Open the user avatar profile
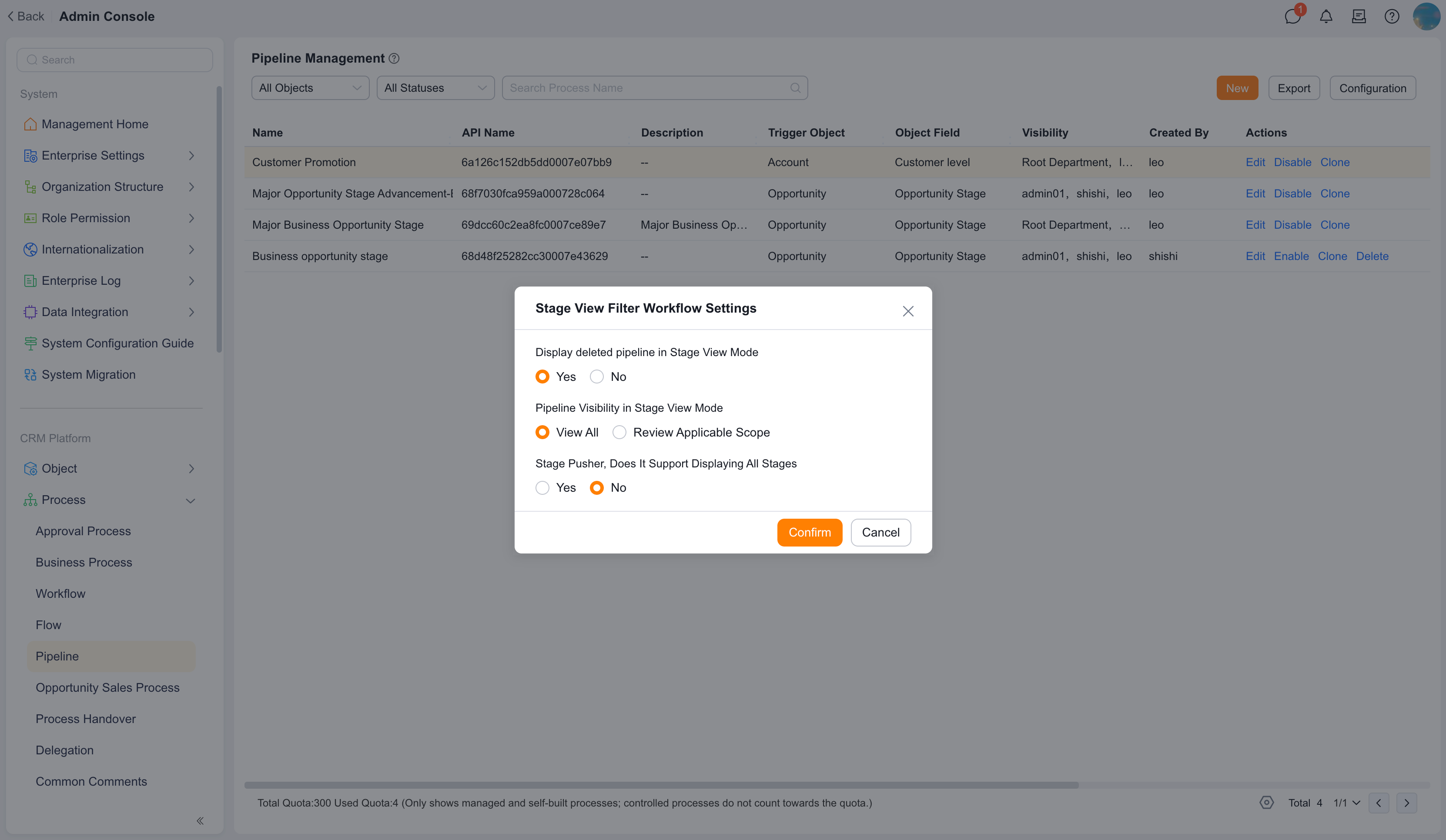This screenshot has height=840, width=1446. pyautogui.click(x=1426, y=16)
